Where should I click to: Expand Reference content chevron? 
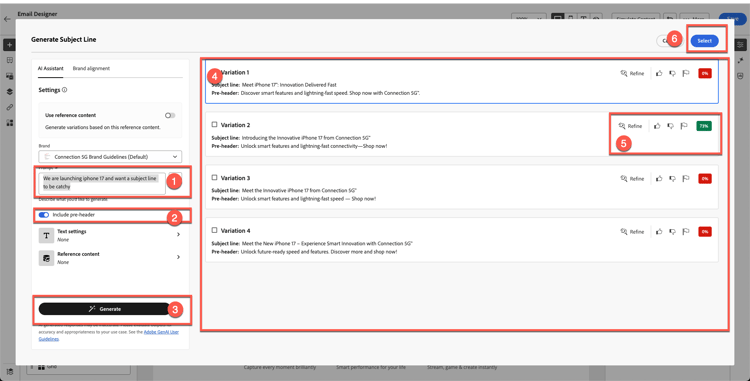click(178, 257)
